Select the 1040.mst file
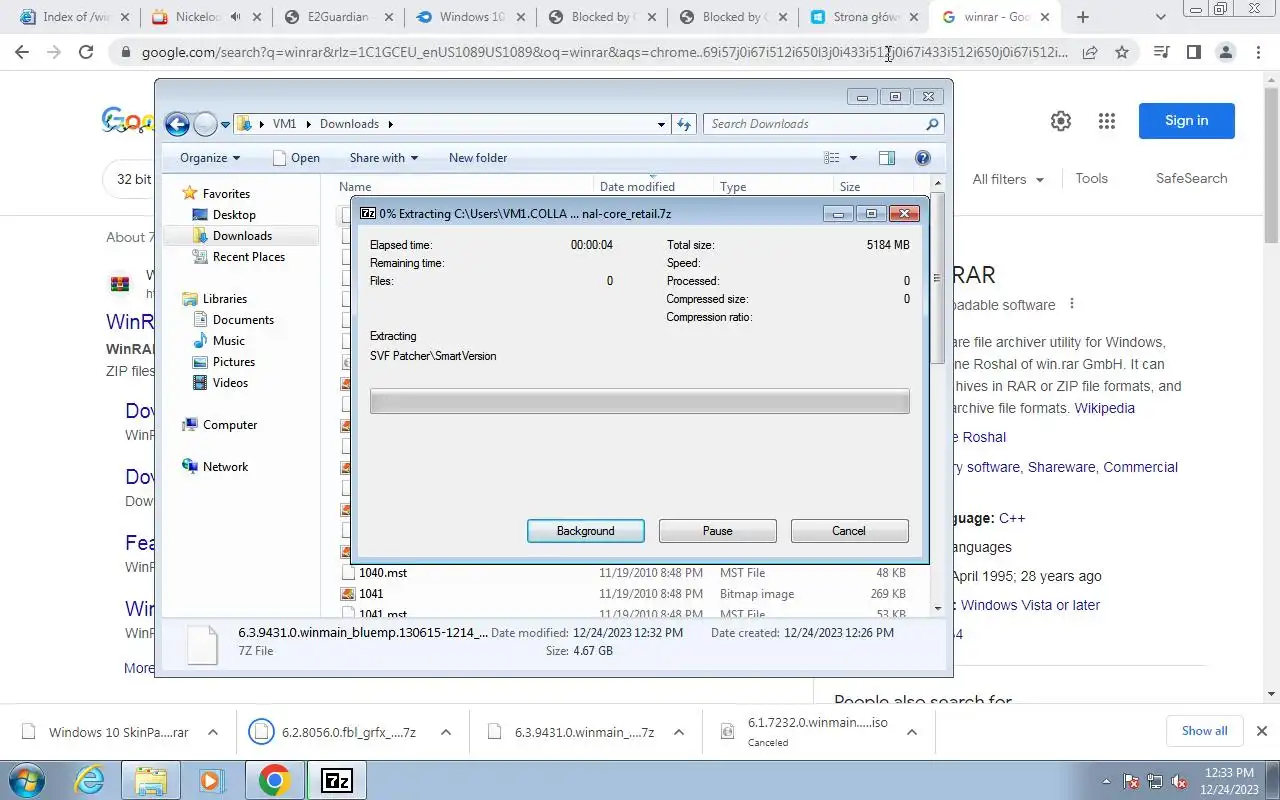The width and height of the screenshot is (1280, 800). pos(383,573)
